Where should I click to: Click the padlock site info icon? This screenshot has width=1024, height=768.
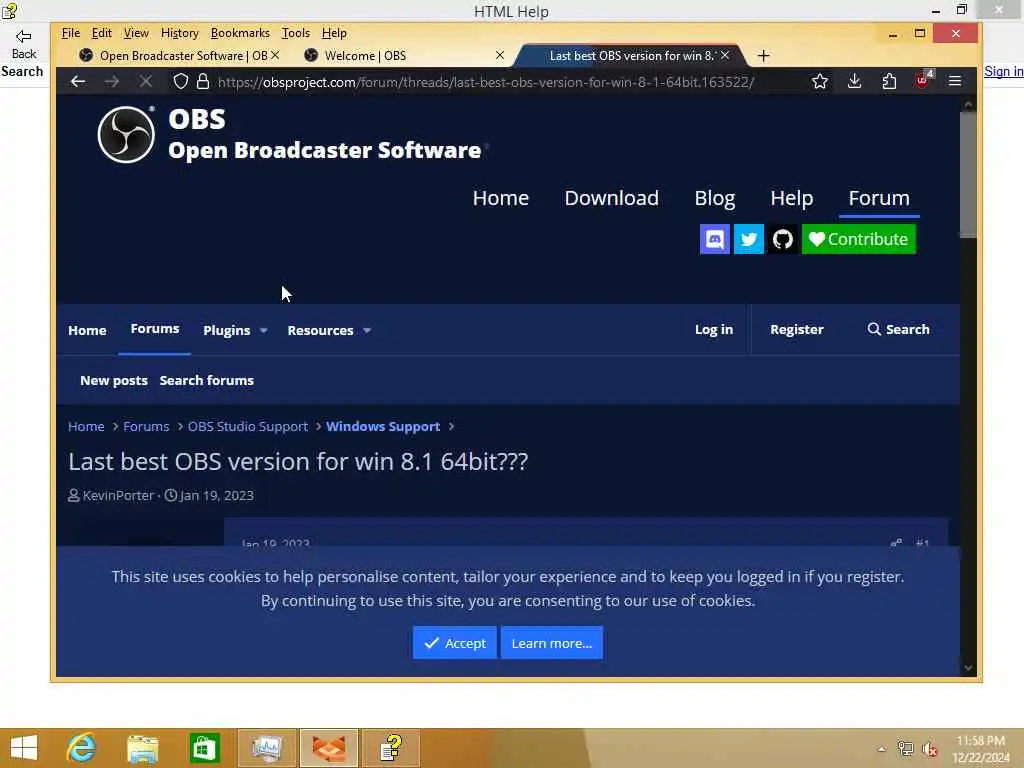click(203, 82)
